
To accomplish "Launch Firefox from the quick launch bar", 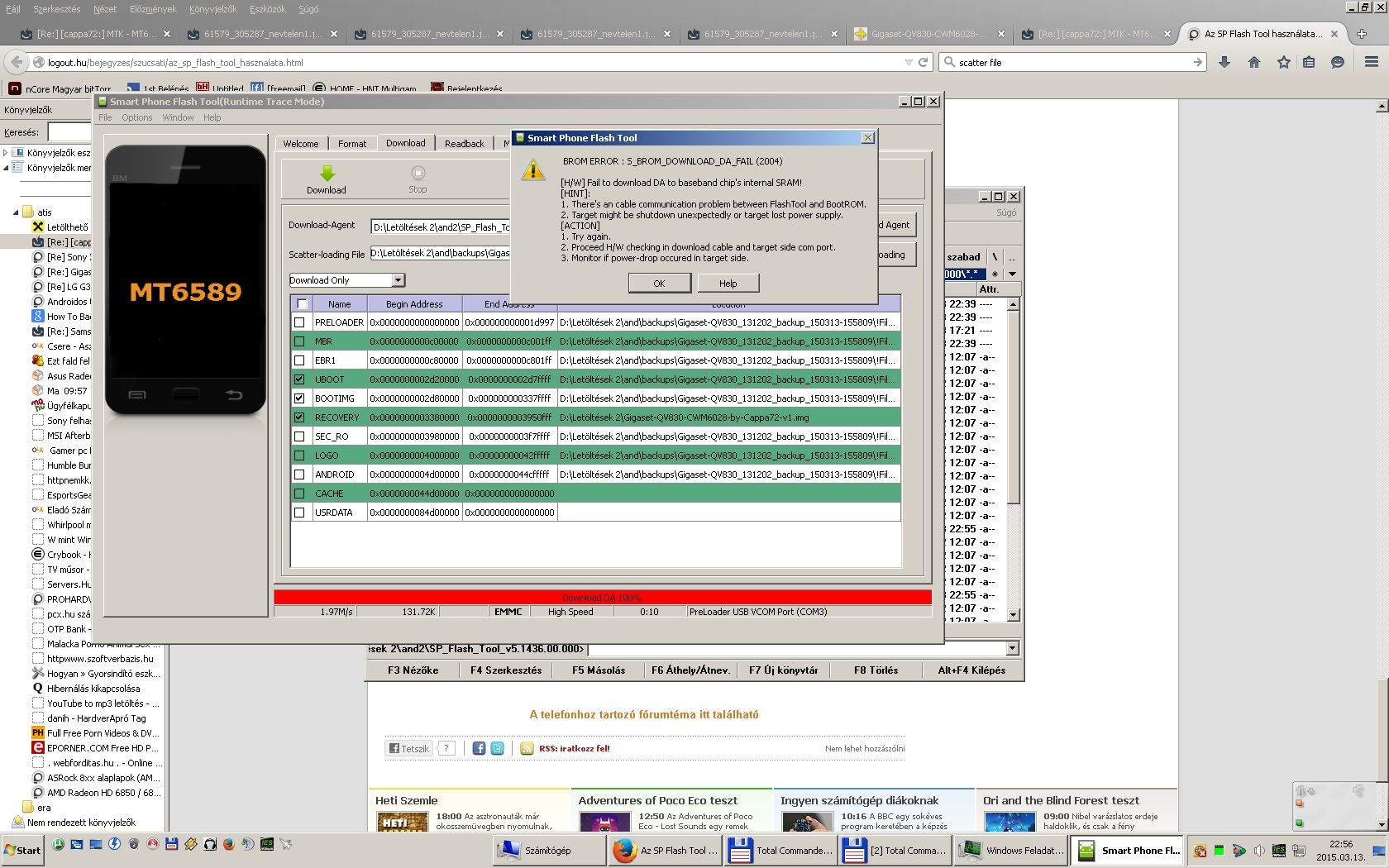I will coord(228,844).
